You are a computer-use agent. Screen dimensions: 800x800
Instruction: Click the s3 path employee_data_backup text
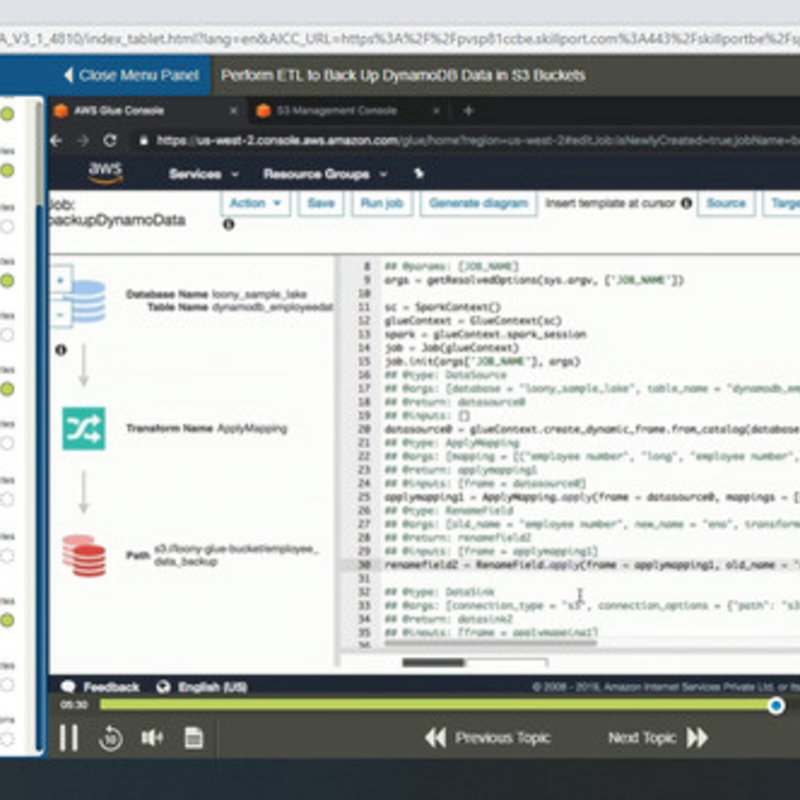236,555
